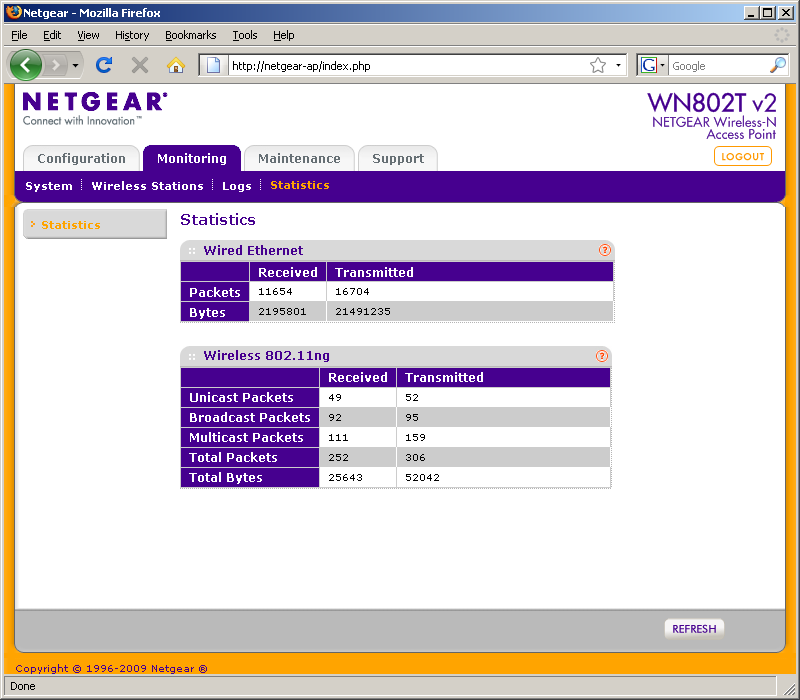Bookmark this page with the star icon

[x=597, y=65]
